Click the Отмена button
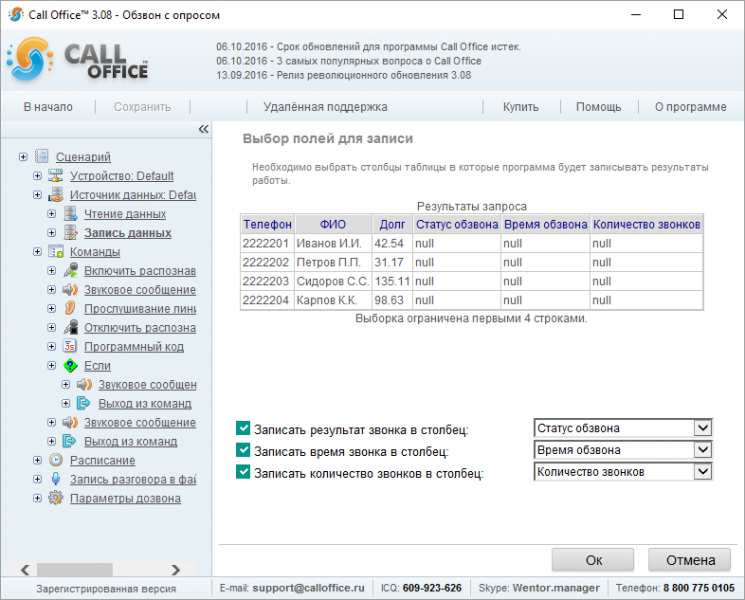Screen dimensions: 745x600 tap(690, 560)
